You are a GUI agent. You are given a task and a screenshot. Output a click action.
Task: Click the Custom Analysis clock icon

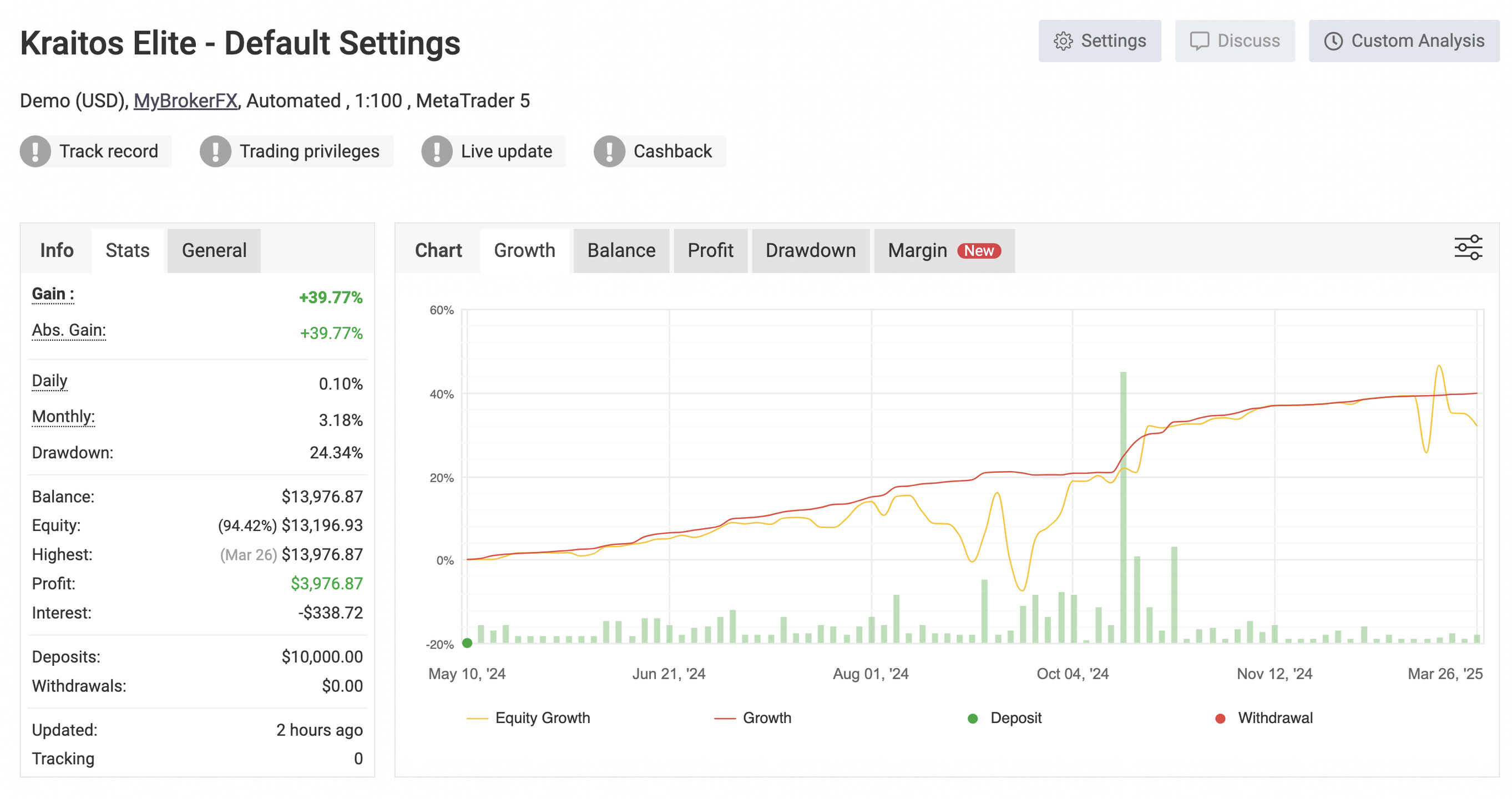[x=1333, y=41]
